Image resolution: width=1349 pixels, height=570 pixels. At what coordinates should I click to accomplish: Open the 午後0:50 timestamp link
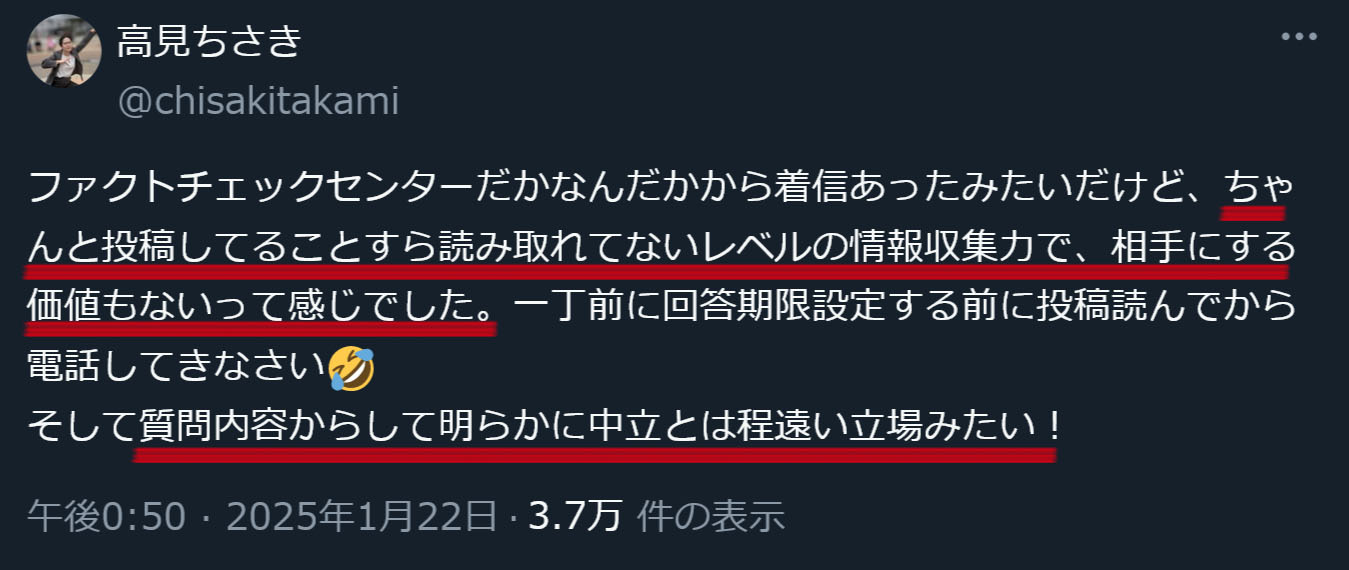pyautogui.click(x=106, y=516)
